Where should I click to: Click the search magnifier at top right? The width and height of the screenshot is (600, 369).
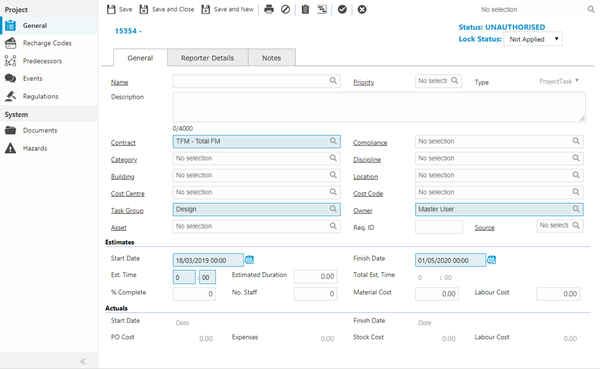[x=591, y=9]
